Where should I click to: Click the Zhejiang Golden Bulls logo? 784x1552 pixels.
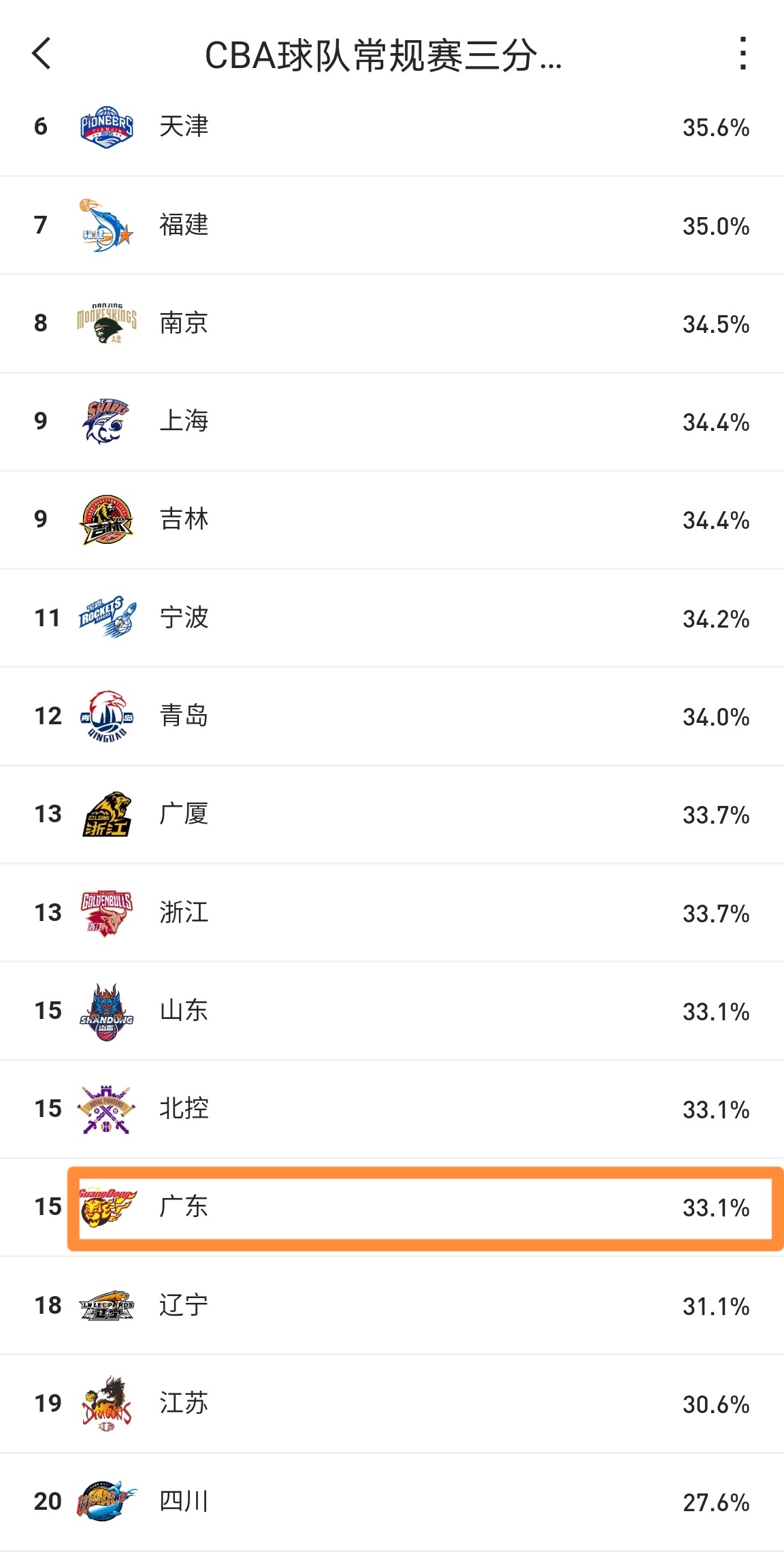106,912
